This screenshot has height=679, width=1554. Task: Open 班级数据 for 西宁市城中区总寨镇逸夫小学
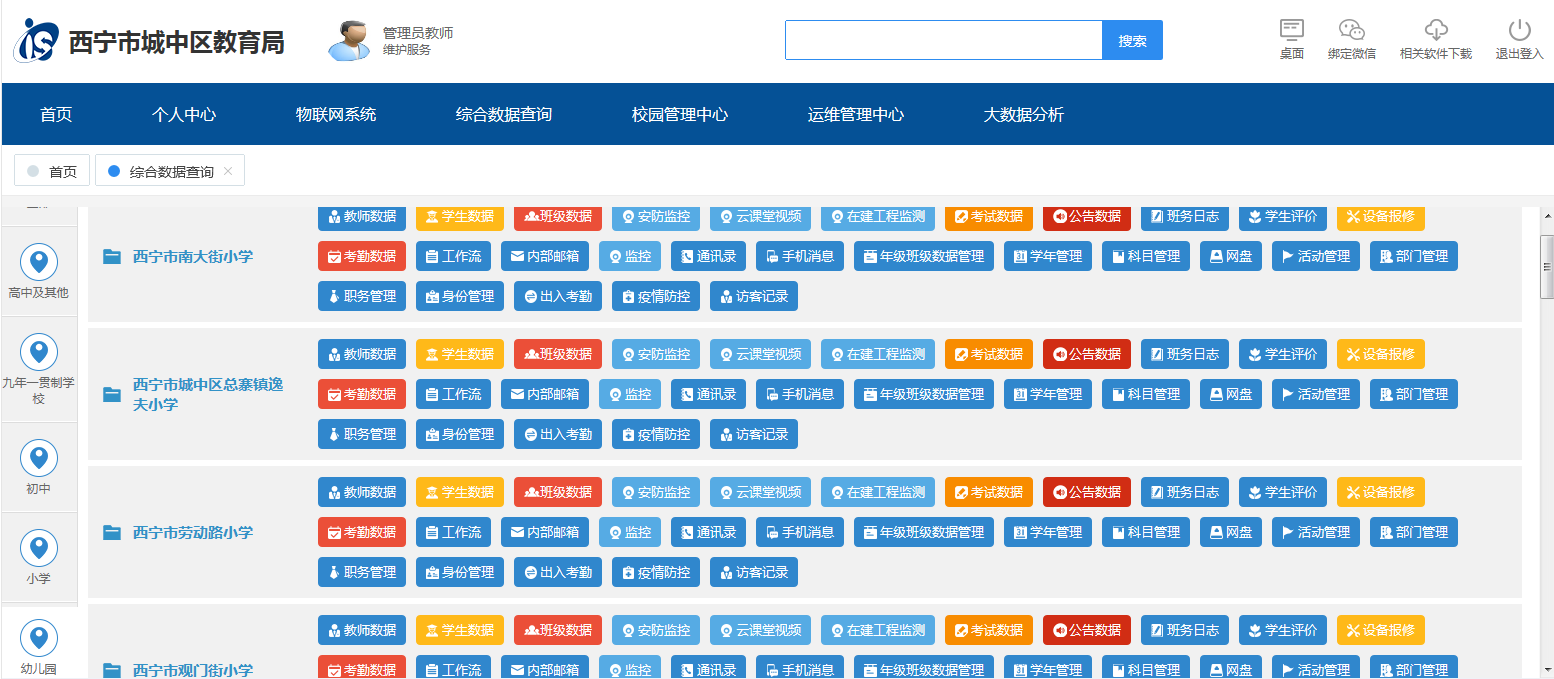click(x=558, y=354)
